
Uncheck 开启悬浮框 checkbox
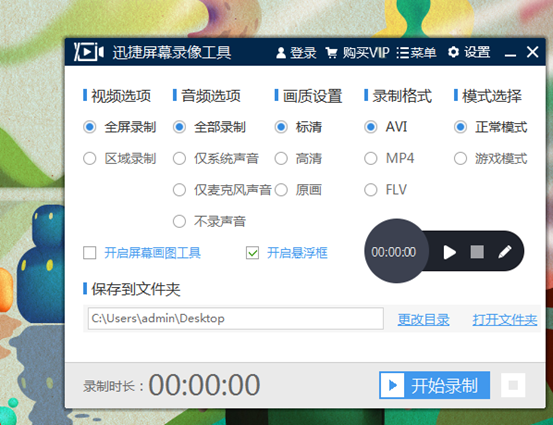(x=253, y=253)
